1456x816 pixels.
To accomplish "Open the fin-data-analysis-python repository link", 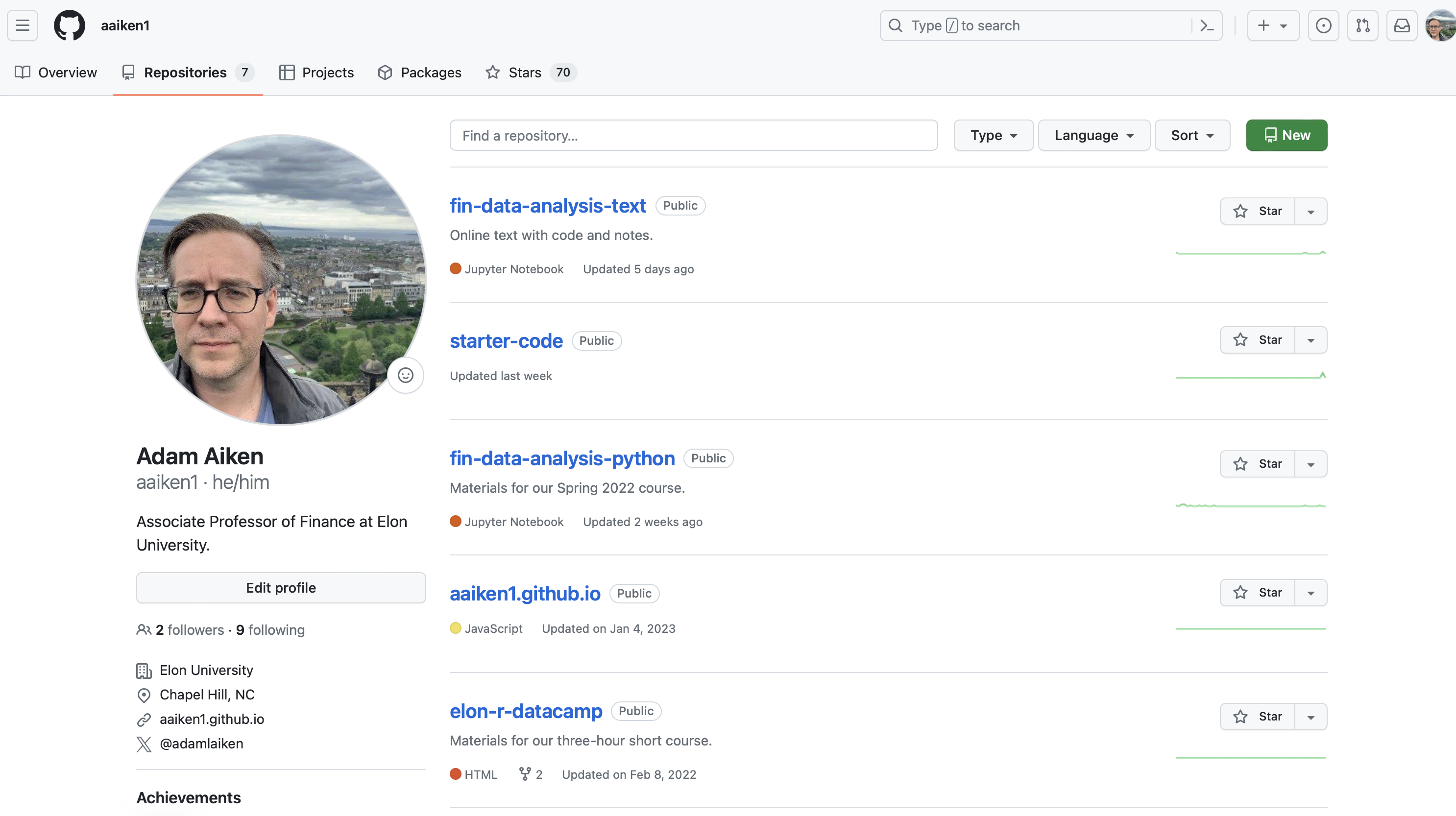I will click(x=562, y=458).
